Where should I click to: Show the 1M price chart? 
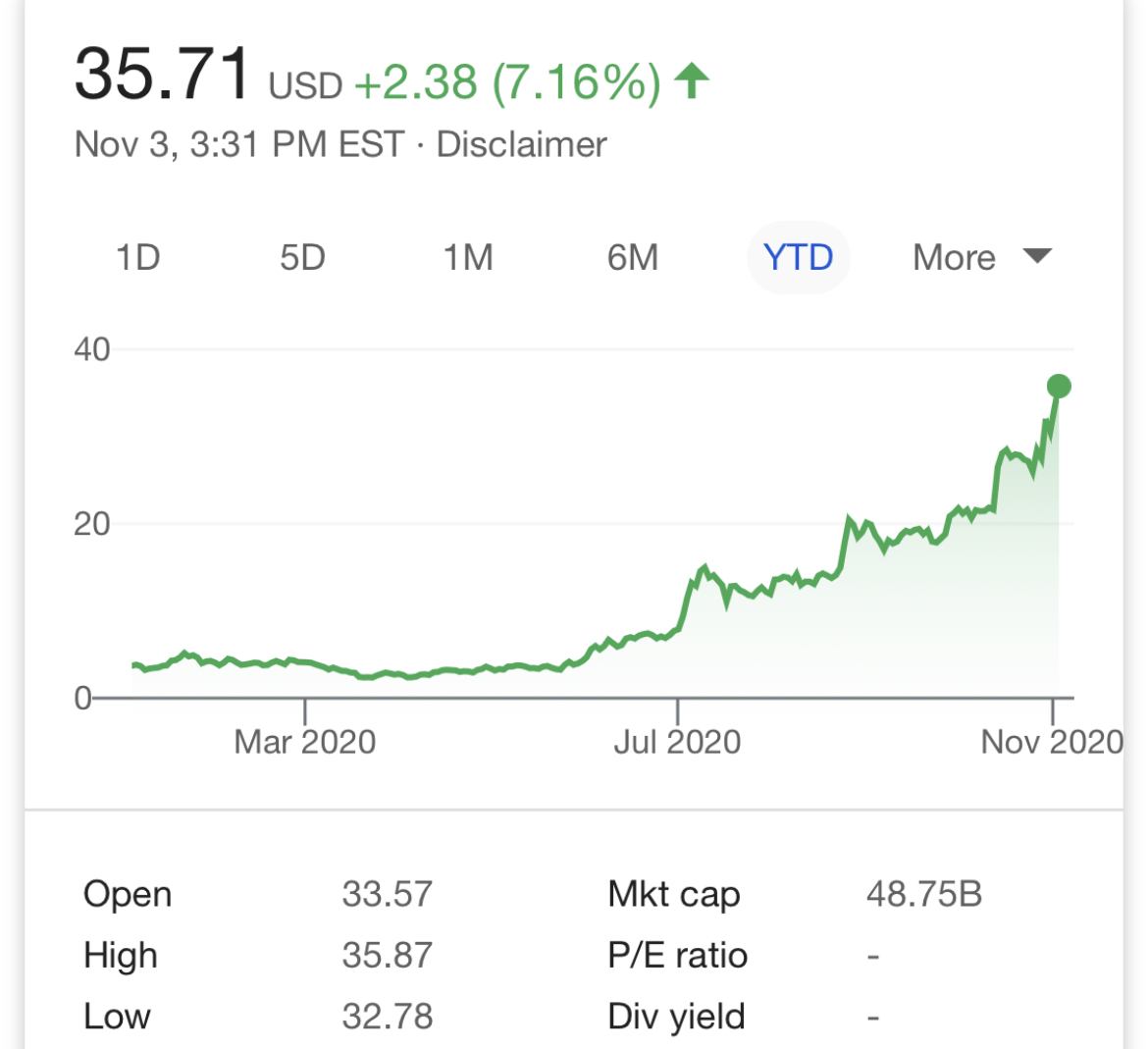pyautogui.click(x=468, y=257)
